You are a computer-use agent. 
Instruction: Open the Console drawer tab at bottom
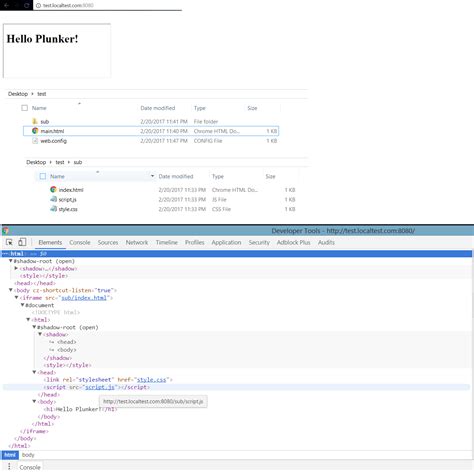point(30,467)
